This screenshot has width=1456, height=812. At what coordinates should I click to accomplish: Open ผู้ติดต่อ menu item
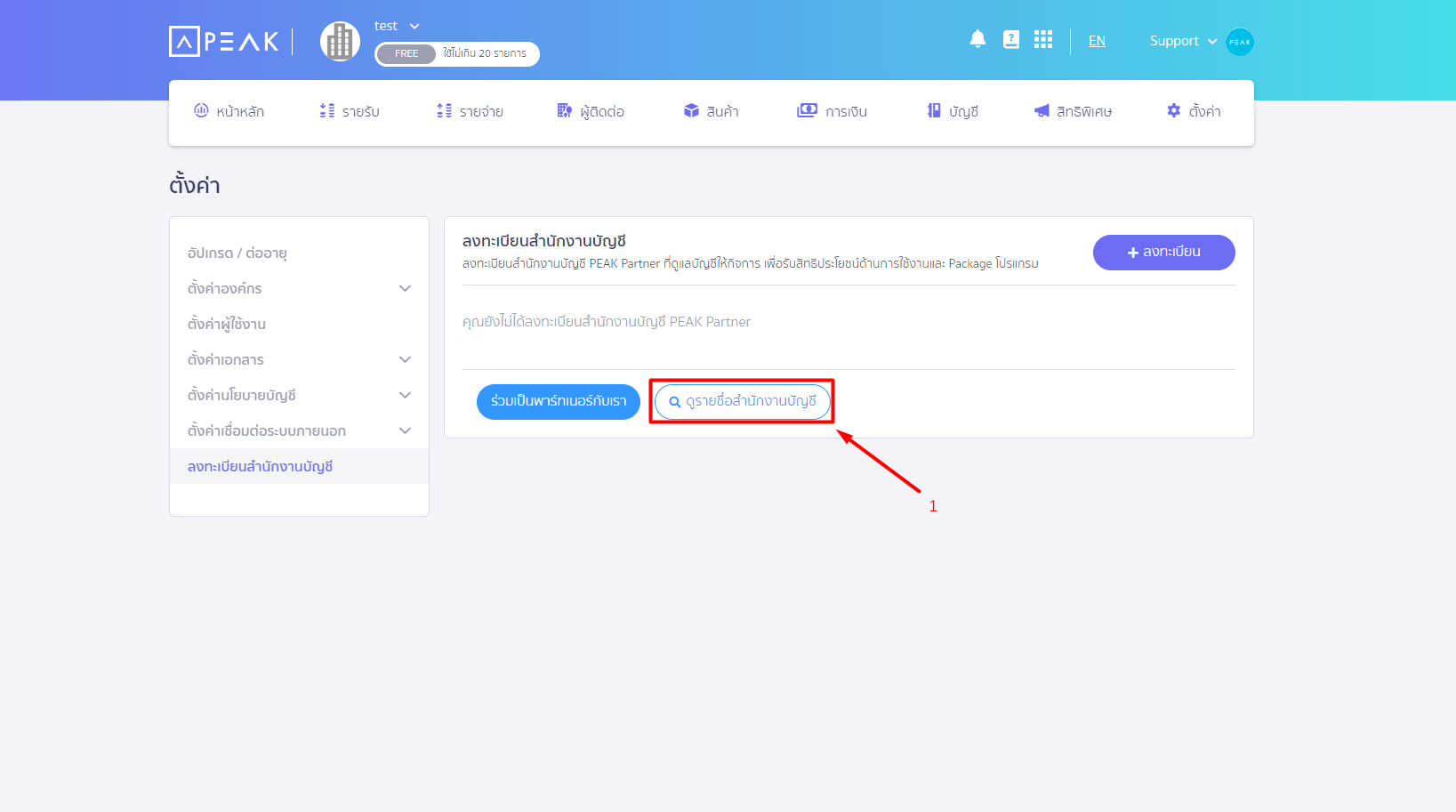pyautogui.click(x=591, y=111)
